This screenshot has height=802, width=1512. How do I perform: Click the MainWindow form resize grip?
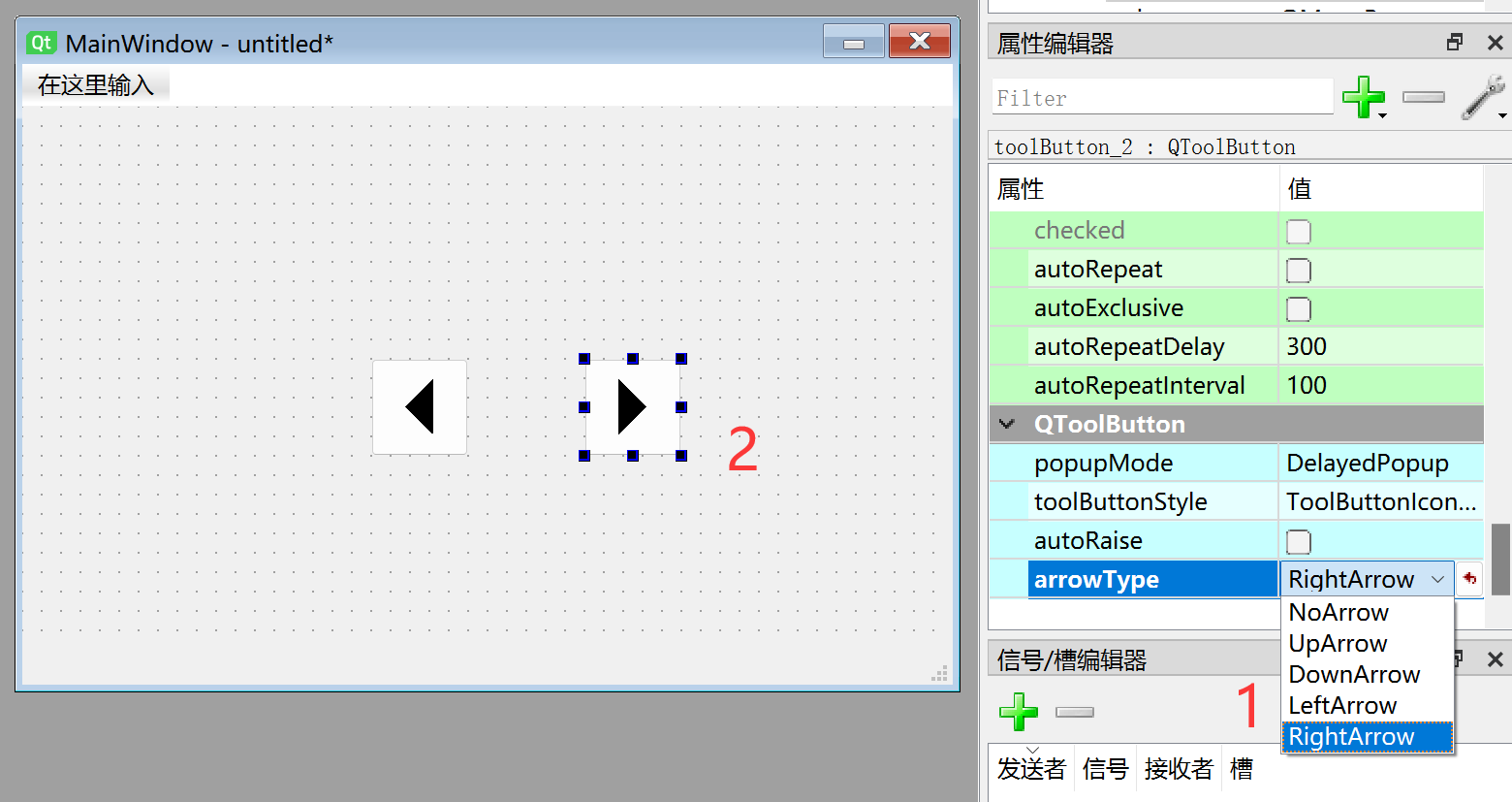coord(940,673)
